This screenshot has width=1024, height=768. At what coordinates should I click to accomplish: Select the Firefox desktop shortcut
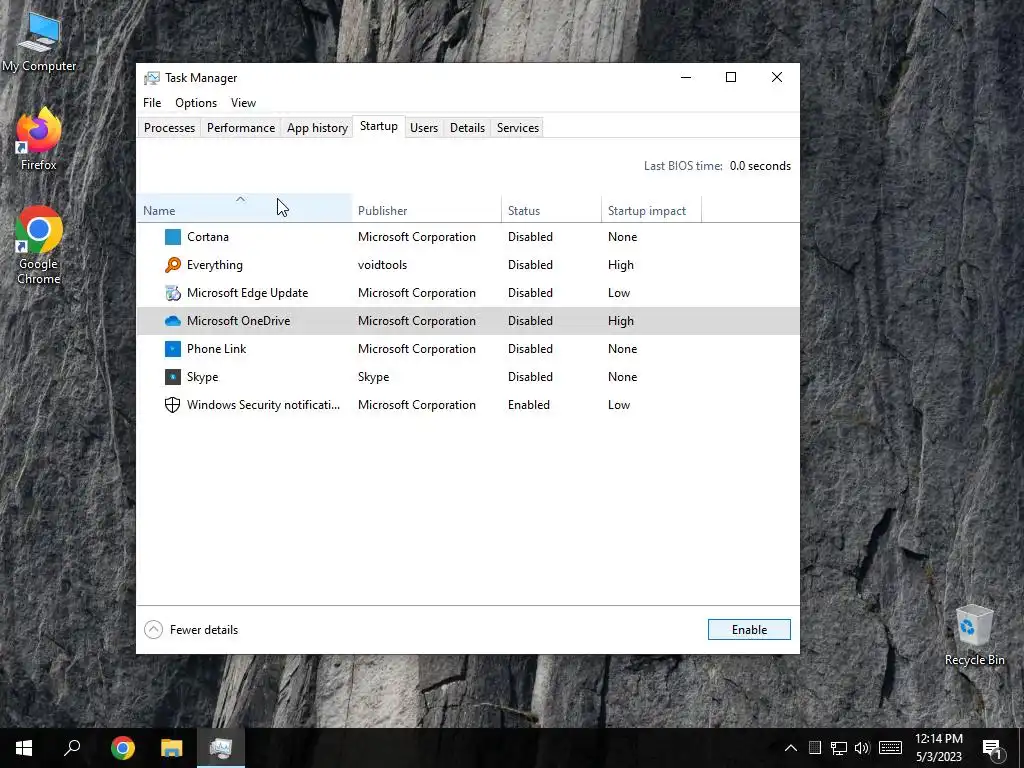[x=39, y=139]
